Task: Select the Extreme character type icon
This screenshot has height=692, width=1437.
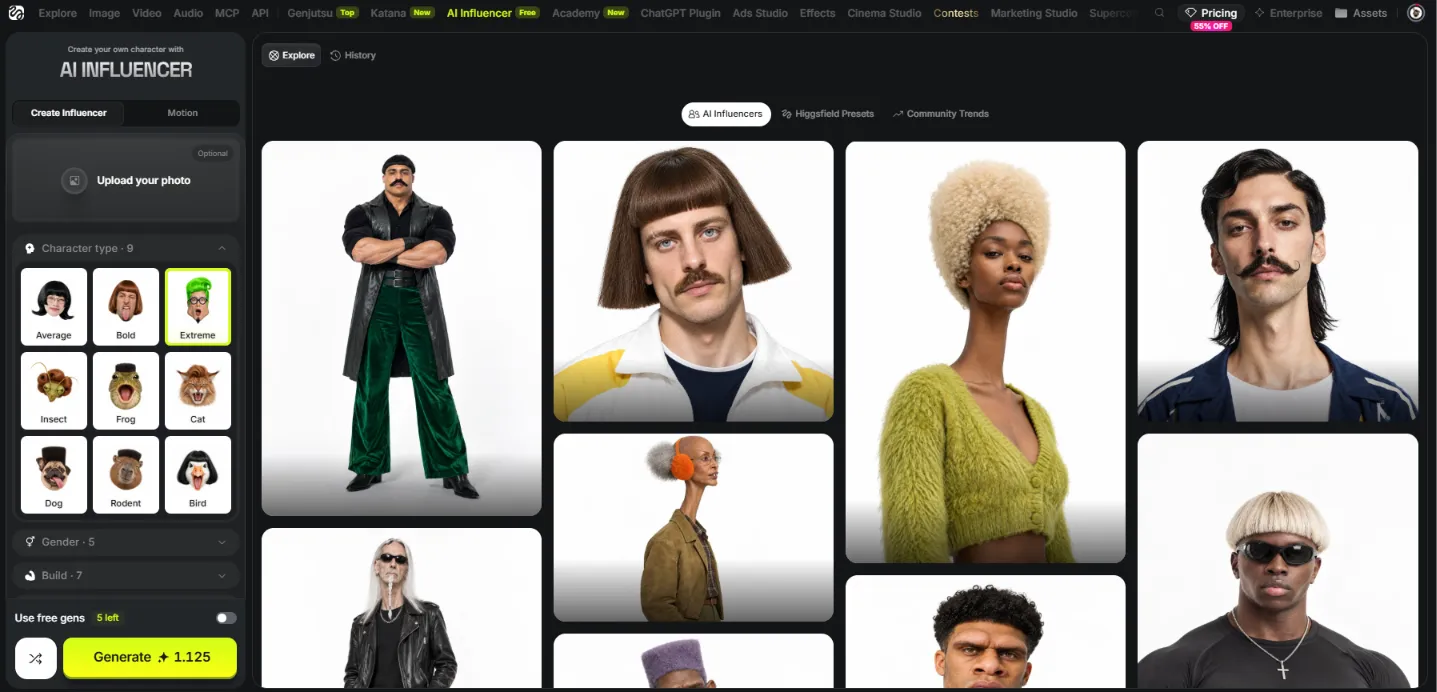Action: point(198,307)
